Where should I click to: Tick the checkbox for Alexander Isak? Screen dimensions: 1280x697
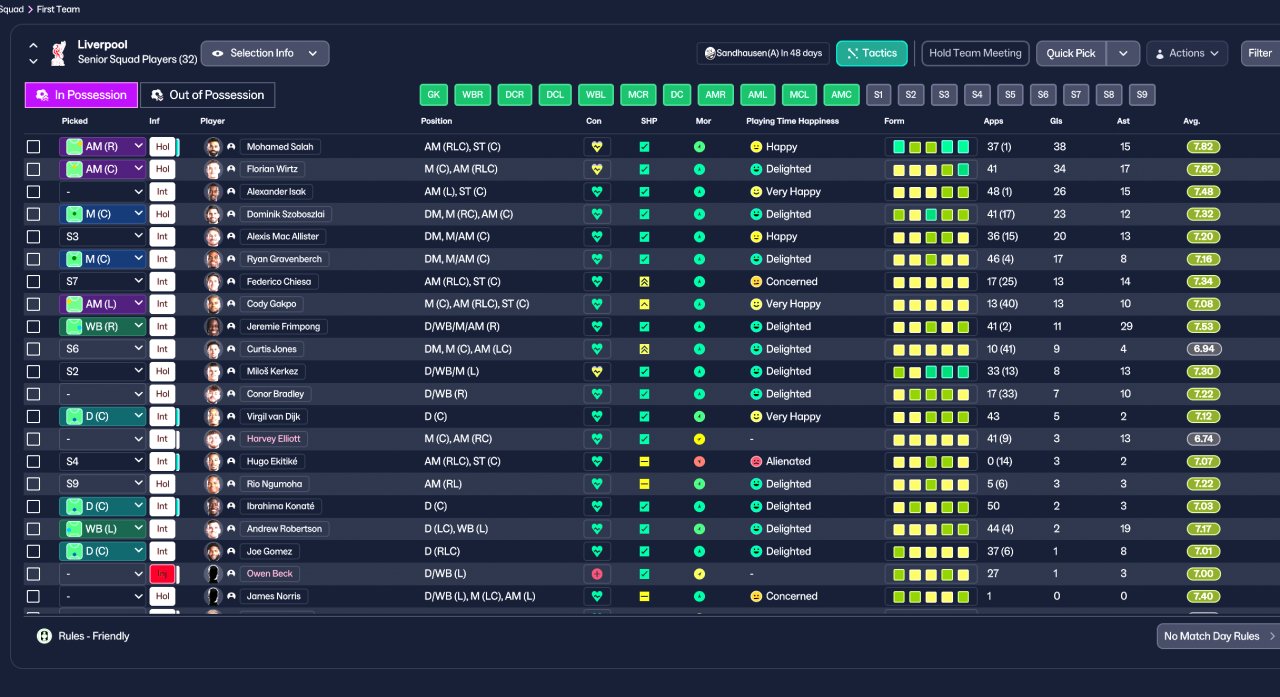34,192
